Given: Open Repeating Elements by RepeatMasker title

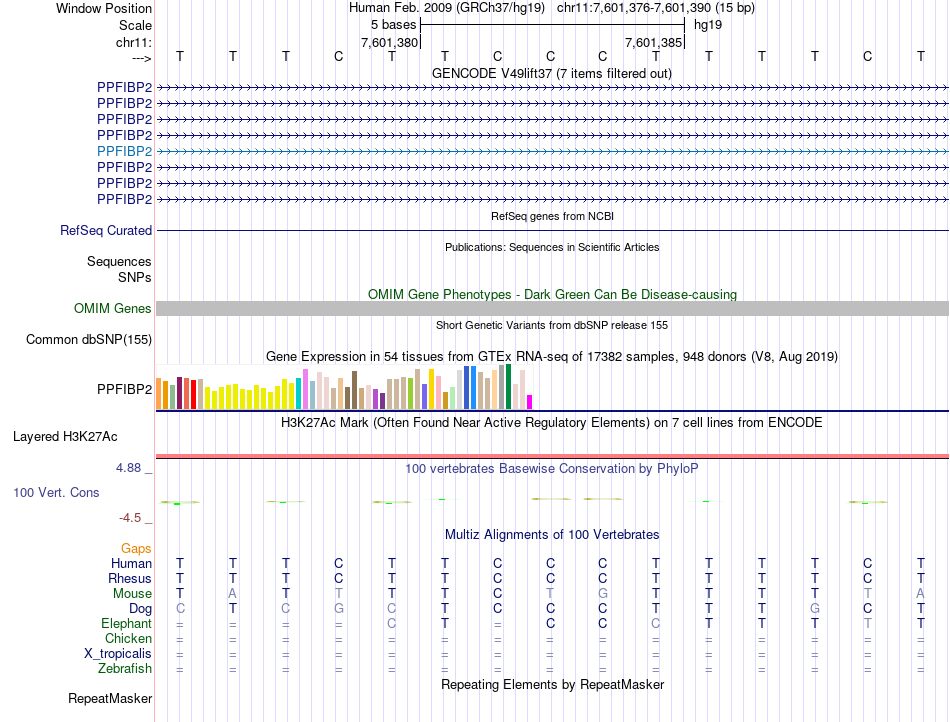Looking at the screenshot, I should (x=552, y=684).
